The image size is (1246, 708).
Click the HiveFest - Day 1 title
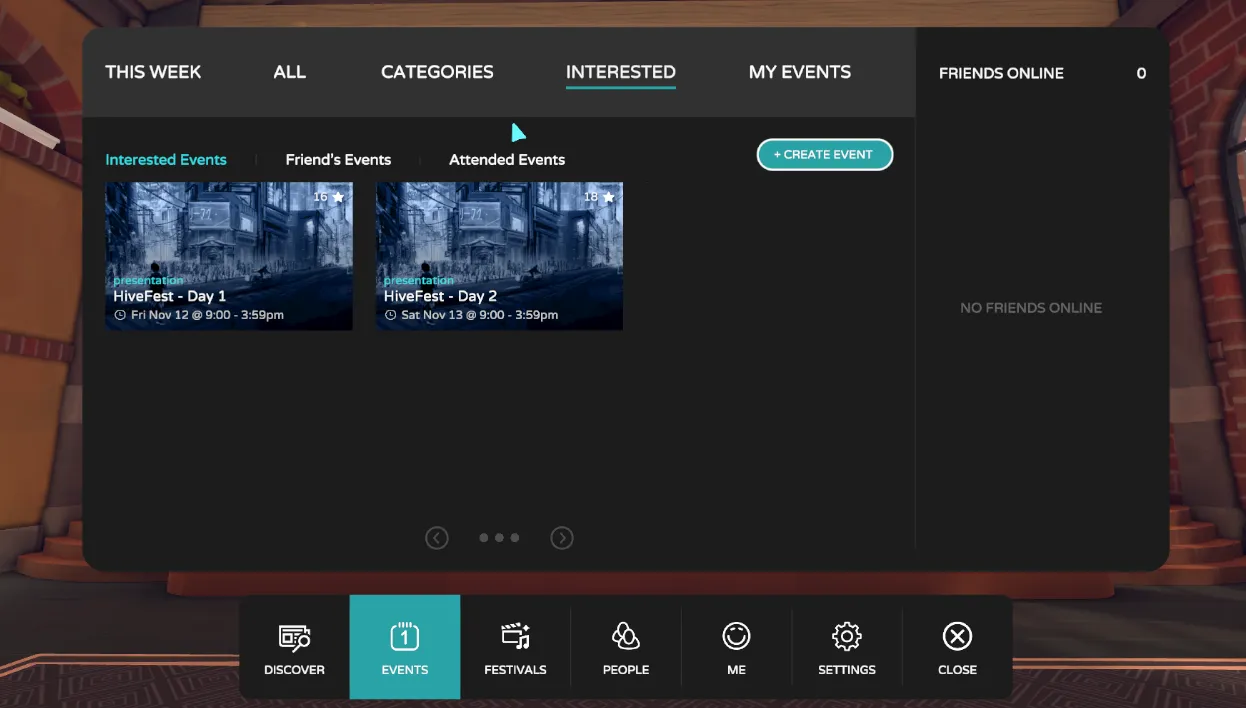click(170, 296)
